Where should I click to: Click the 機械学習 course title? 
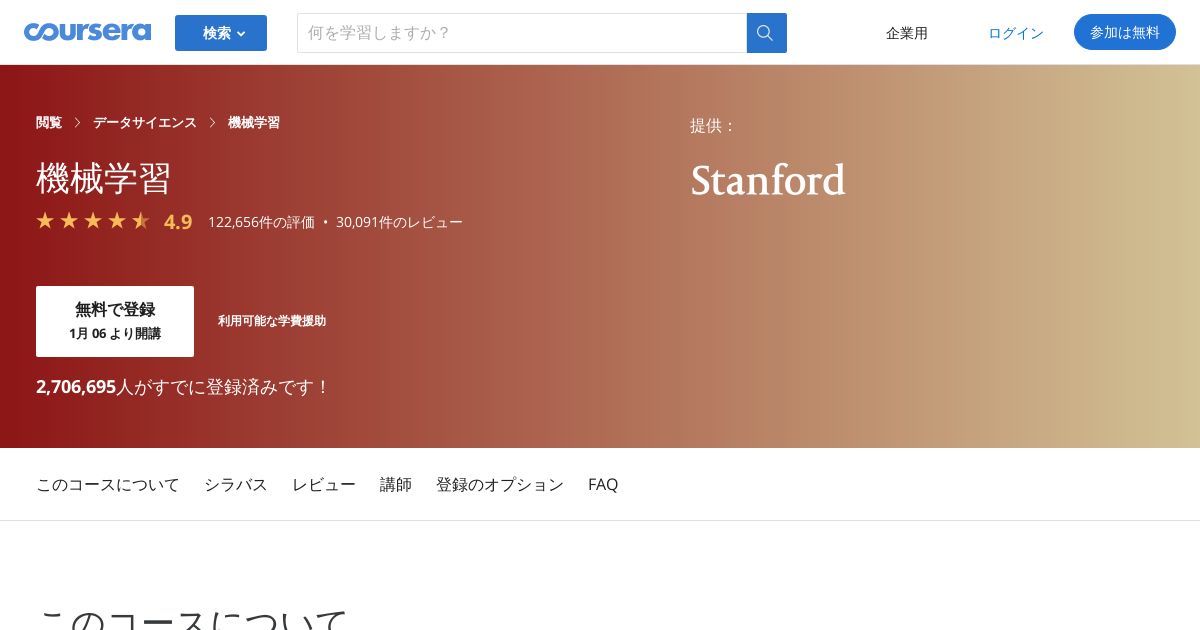[x=104, y=178]
